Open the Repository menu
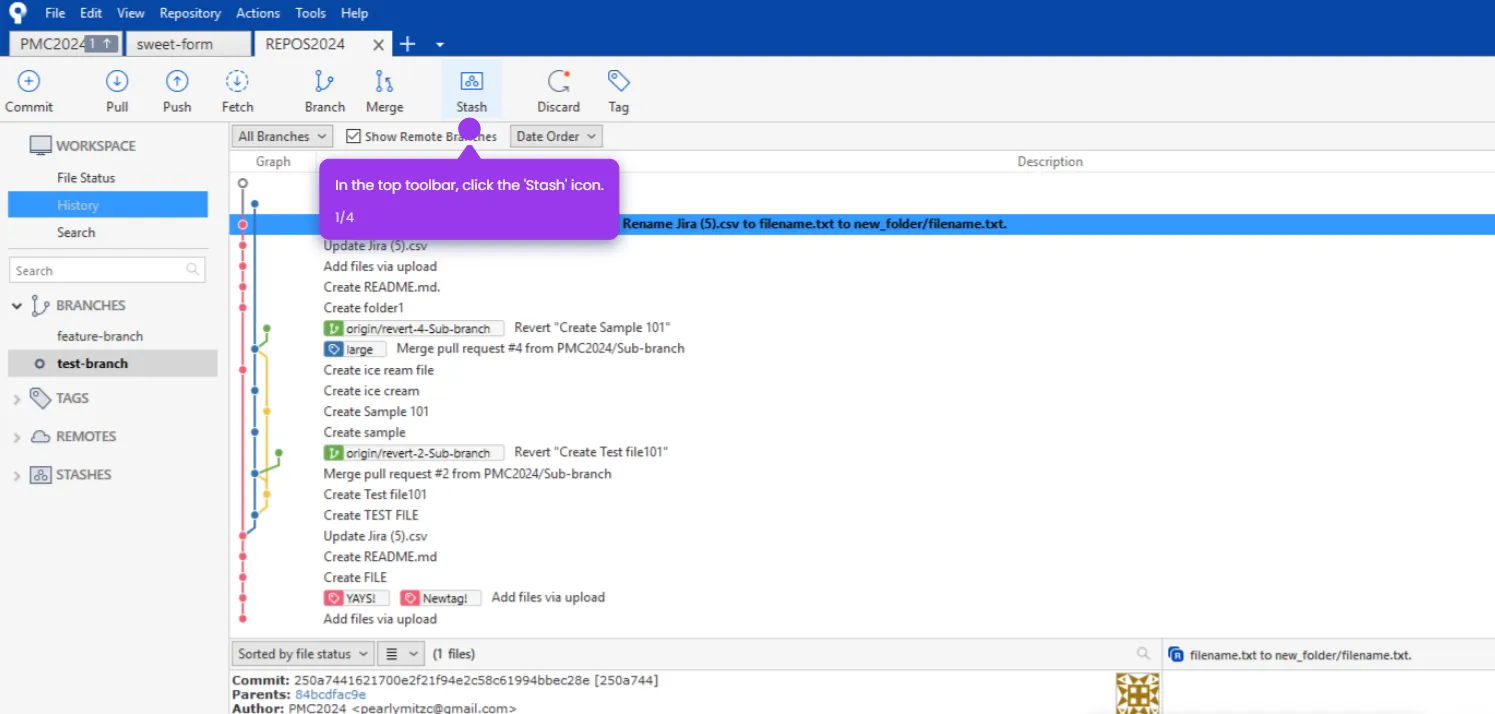Screen dimensions: 1495x714 click(x=190, y=13)
